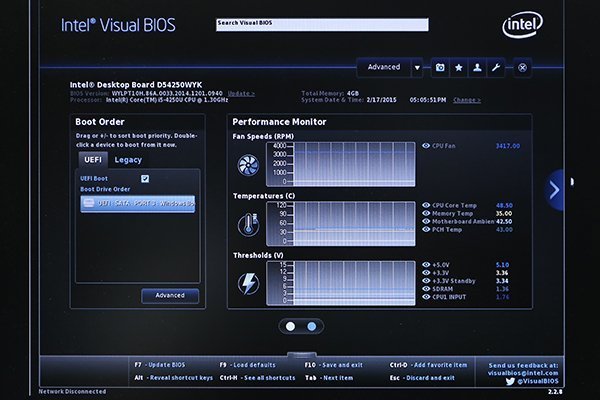Uncheck the UEFI Boot checkbox
The width and height of the screenshot is (600, 400).
coord(145,178)
